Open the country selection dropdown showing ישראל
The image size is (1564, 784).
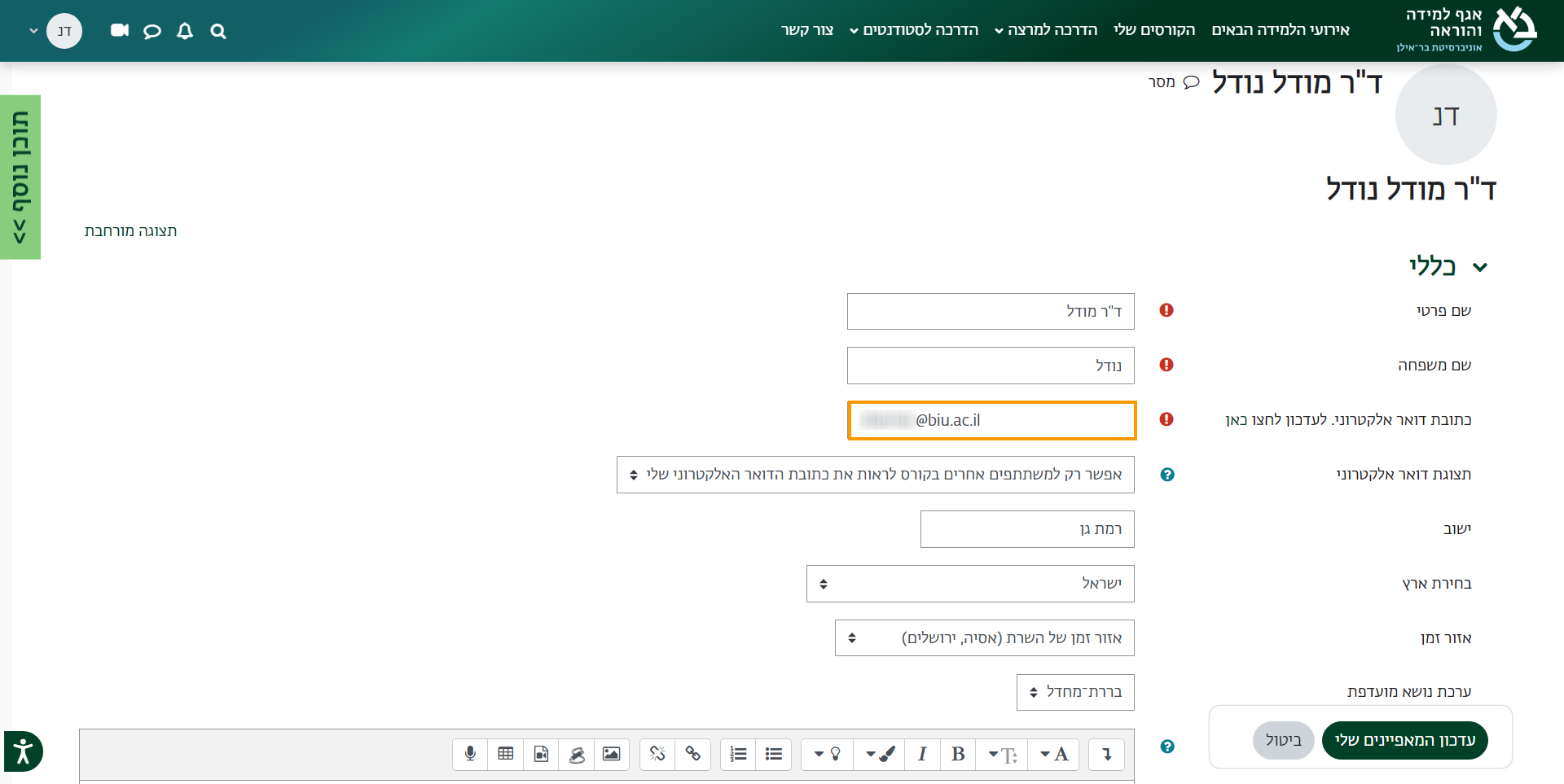(969, 584)
